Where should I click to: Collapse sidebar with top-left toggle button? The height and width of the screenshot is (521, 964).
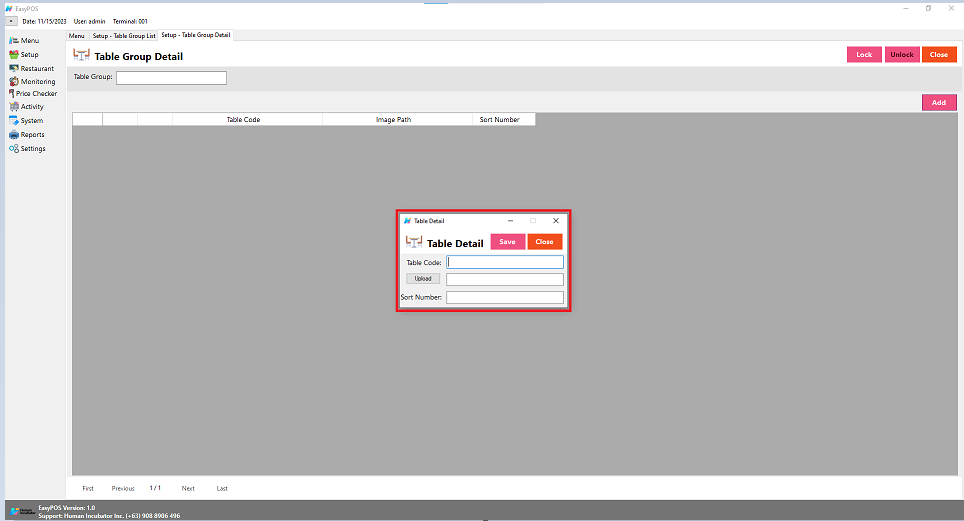pyautogui.click(x=10, y=21)
